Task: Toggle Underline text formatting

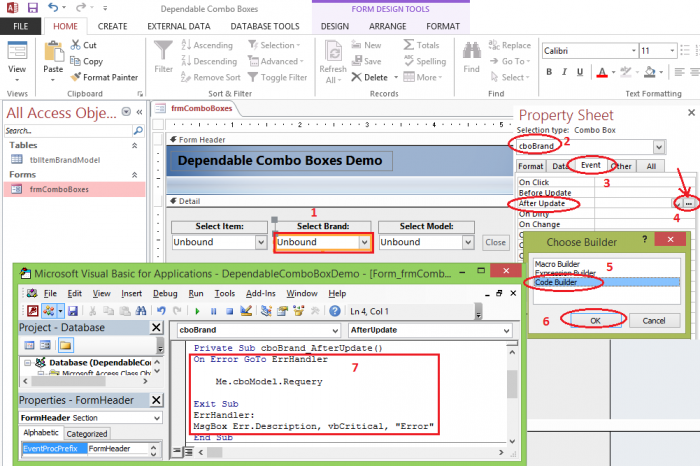Action: pyautogui.click(x=580, y=72)
